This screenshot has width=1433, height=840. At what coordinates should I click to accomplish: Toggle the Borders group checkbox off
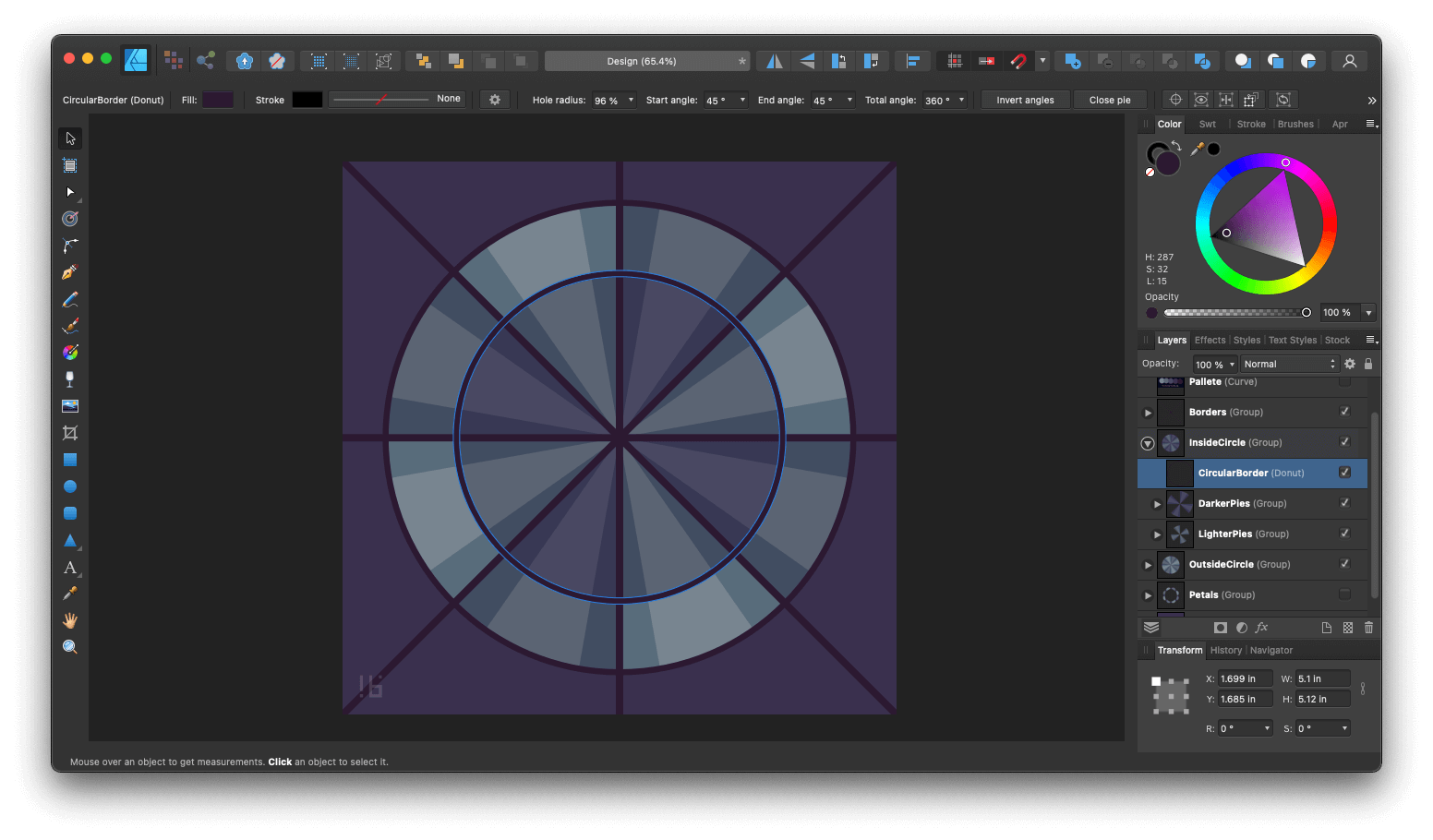tap(1344, 412)
